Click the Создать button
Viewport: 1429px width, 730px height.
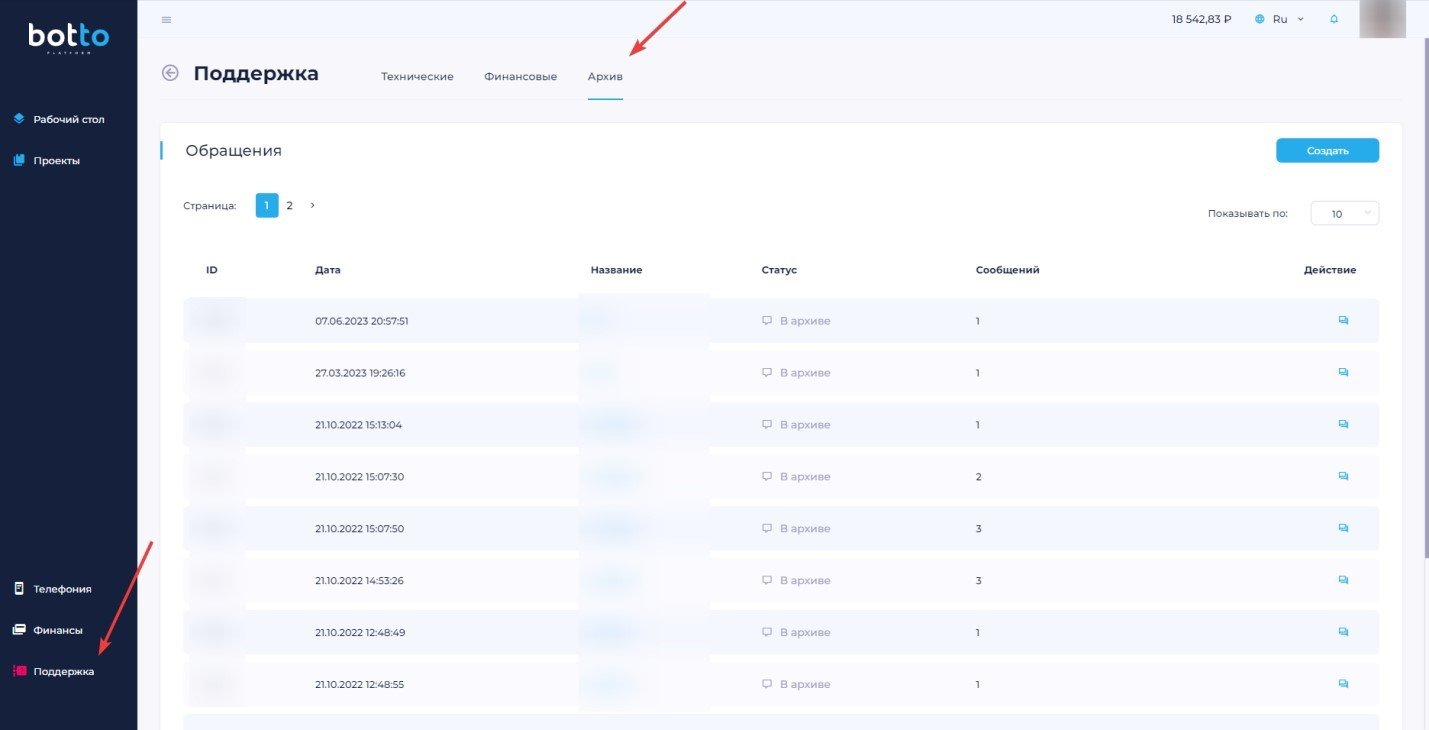pos(1327,151)
